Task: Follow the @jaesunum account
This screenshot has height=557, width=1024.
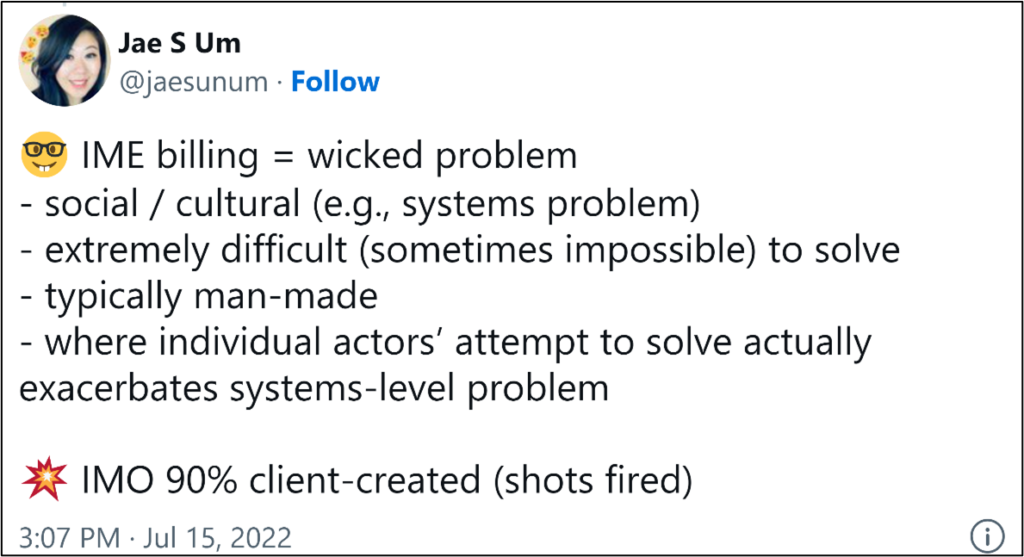Action: tap(335, 82)
